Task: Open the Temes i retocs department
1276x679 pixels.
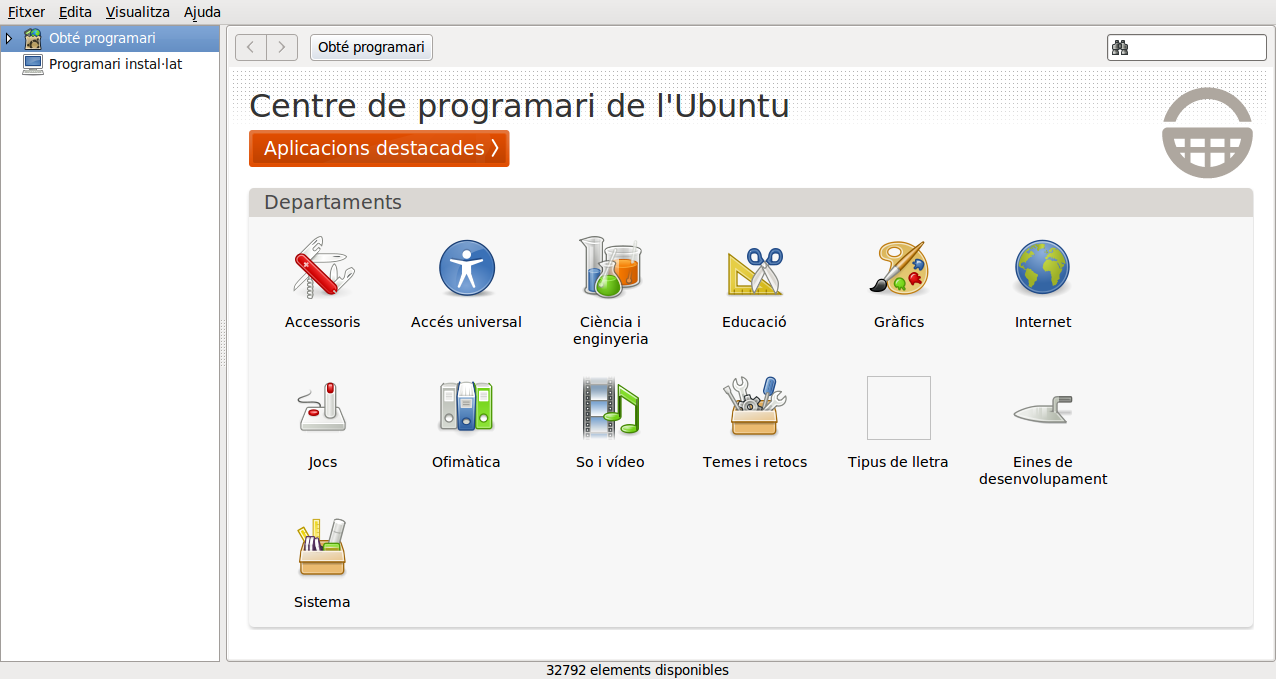Action: [x=754, y=408]
